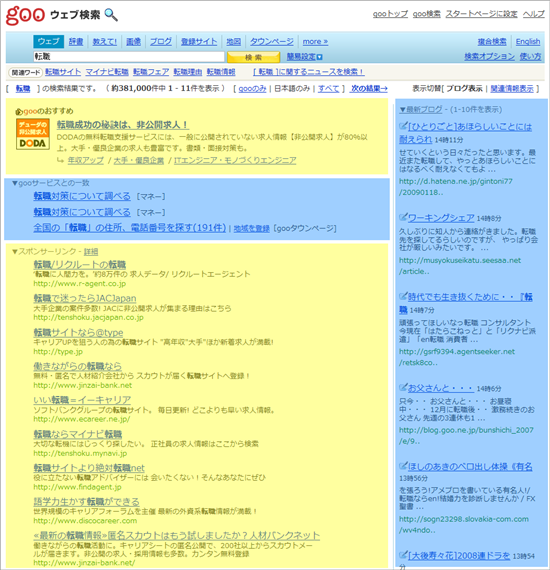Viewport: 550px width, 570px height.
Task: Click the search query input field
Action: [x=129, y=57]
